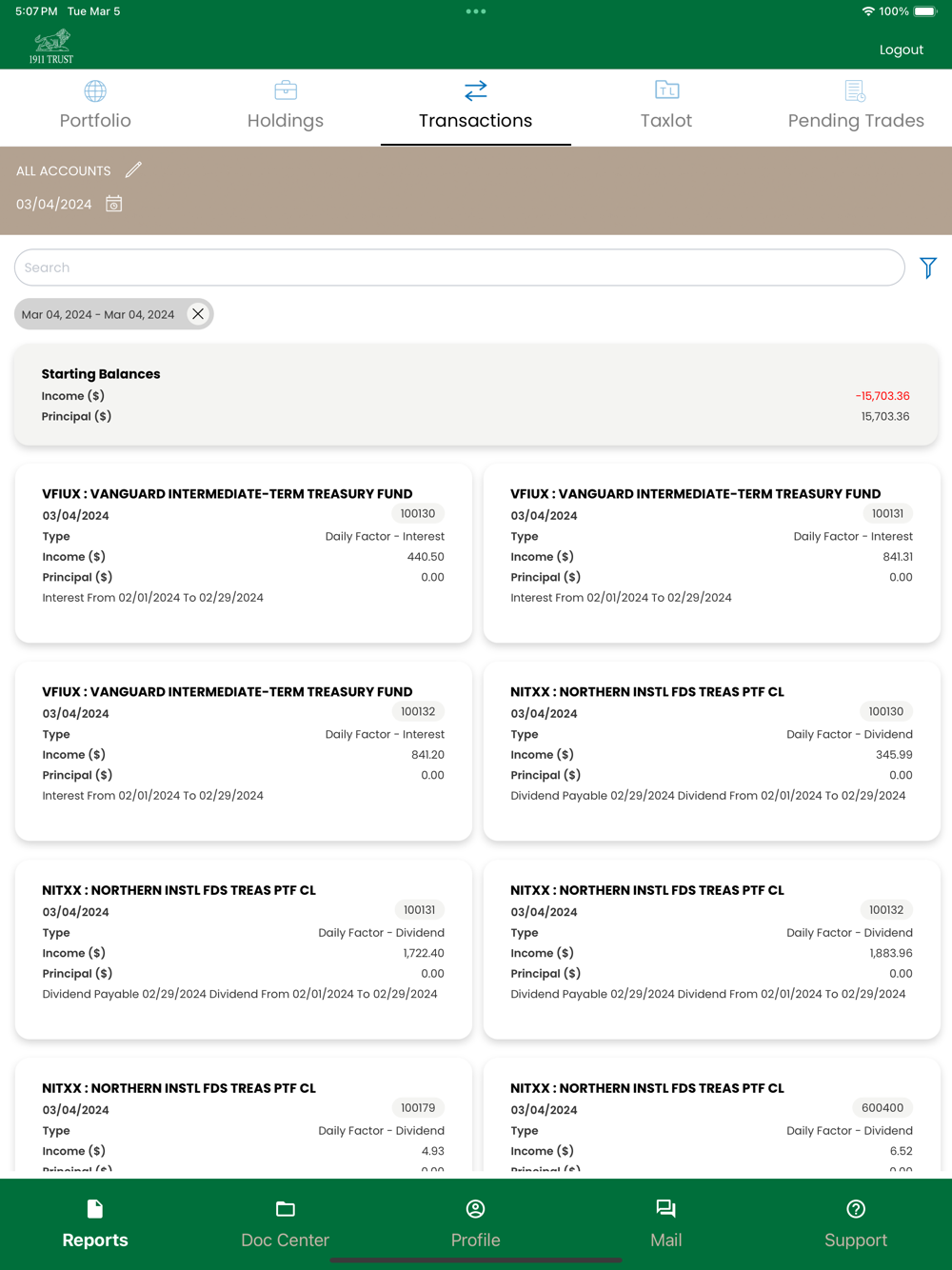Edit accounts with the pencil icon
This screenshot has width=952, height=1270.
[133, 169]
